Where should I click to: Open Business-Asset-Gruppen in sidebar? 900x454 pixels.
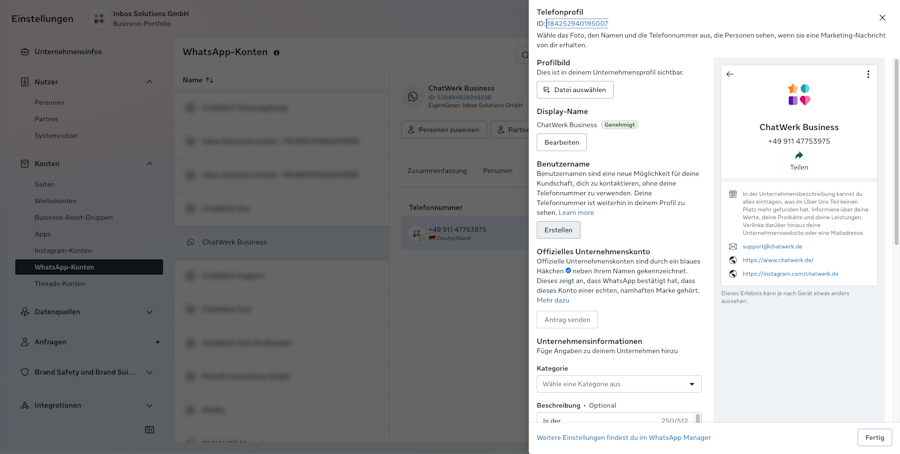pyautogui.click(x=73, y=218)
